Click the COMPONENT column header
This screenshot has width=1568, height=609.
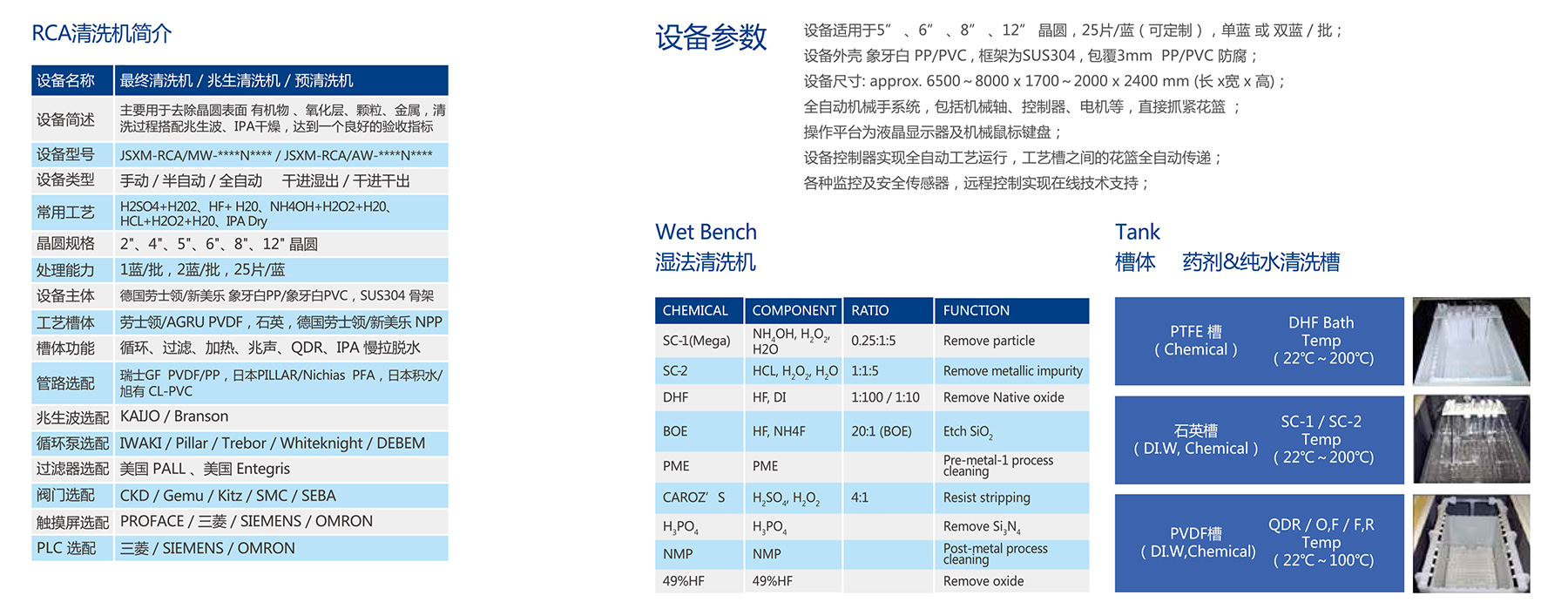tap(794, 311)
